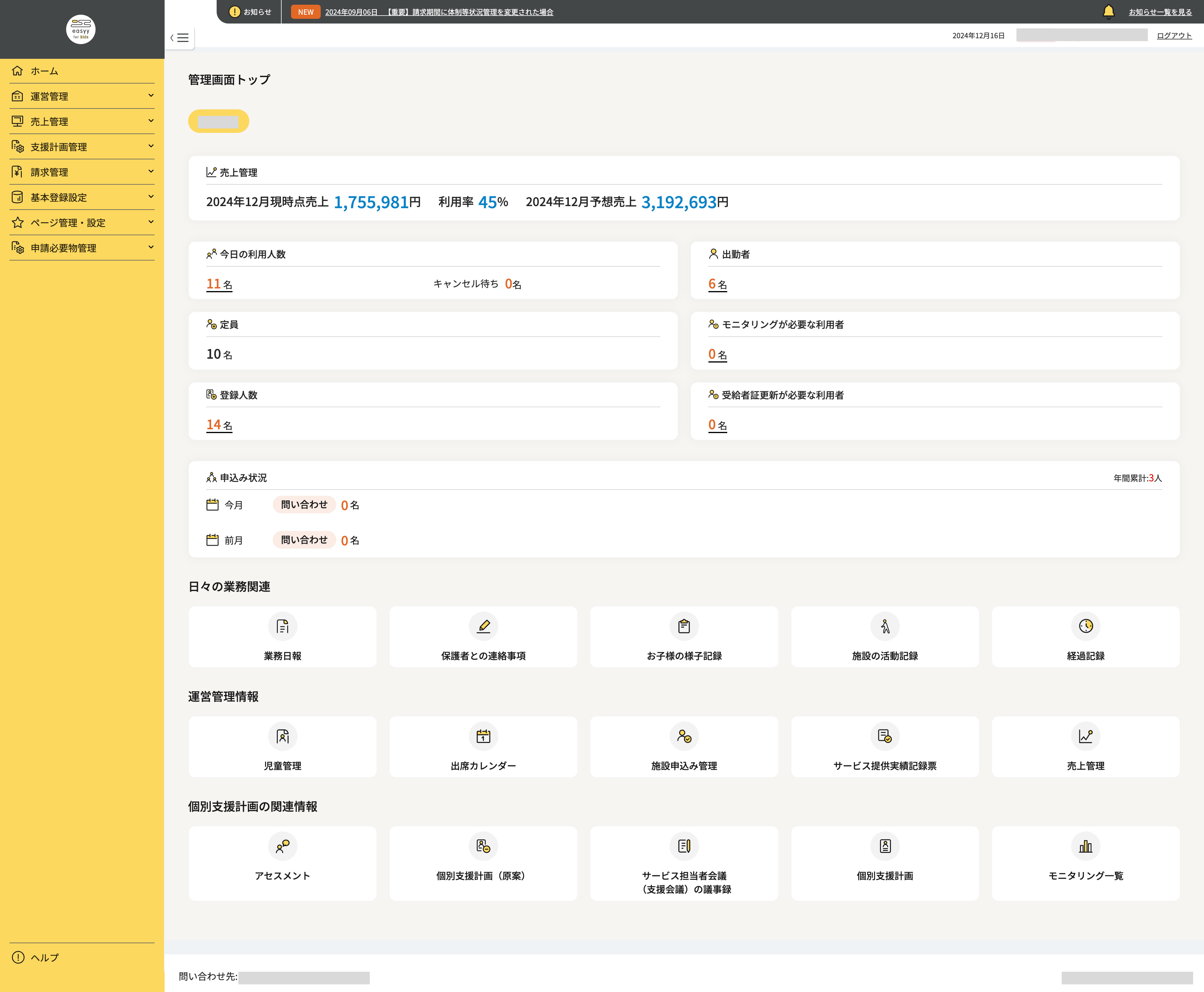Click the easyy for kids logo
The width and height of the screenshot is (1204, 992).
pos(81,29)
